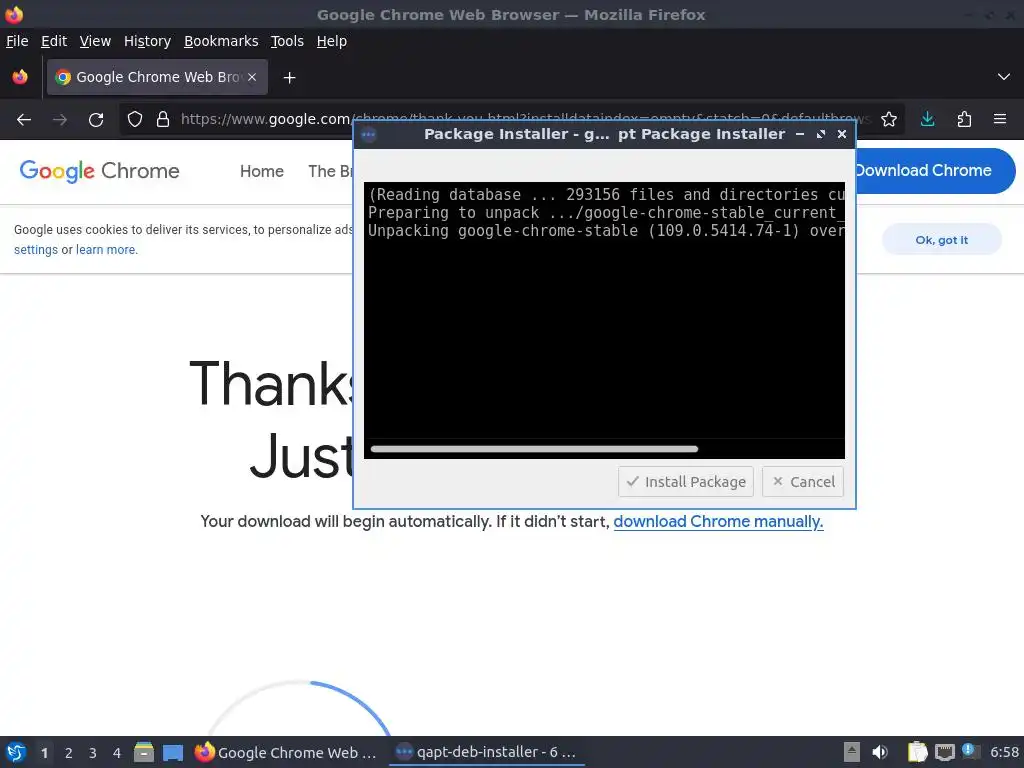
Task: Click the show desktop taskbar icon
Action: [x=173, y=752]
